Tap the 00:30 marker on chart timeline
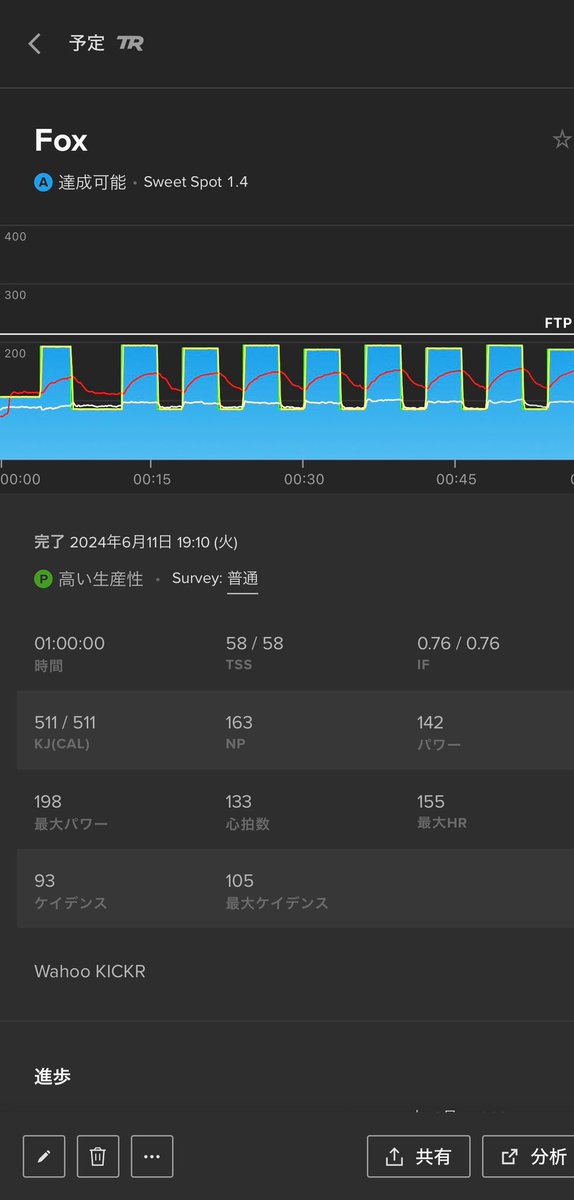This screenshot has width=574, height=1200. click(304, 479)
